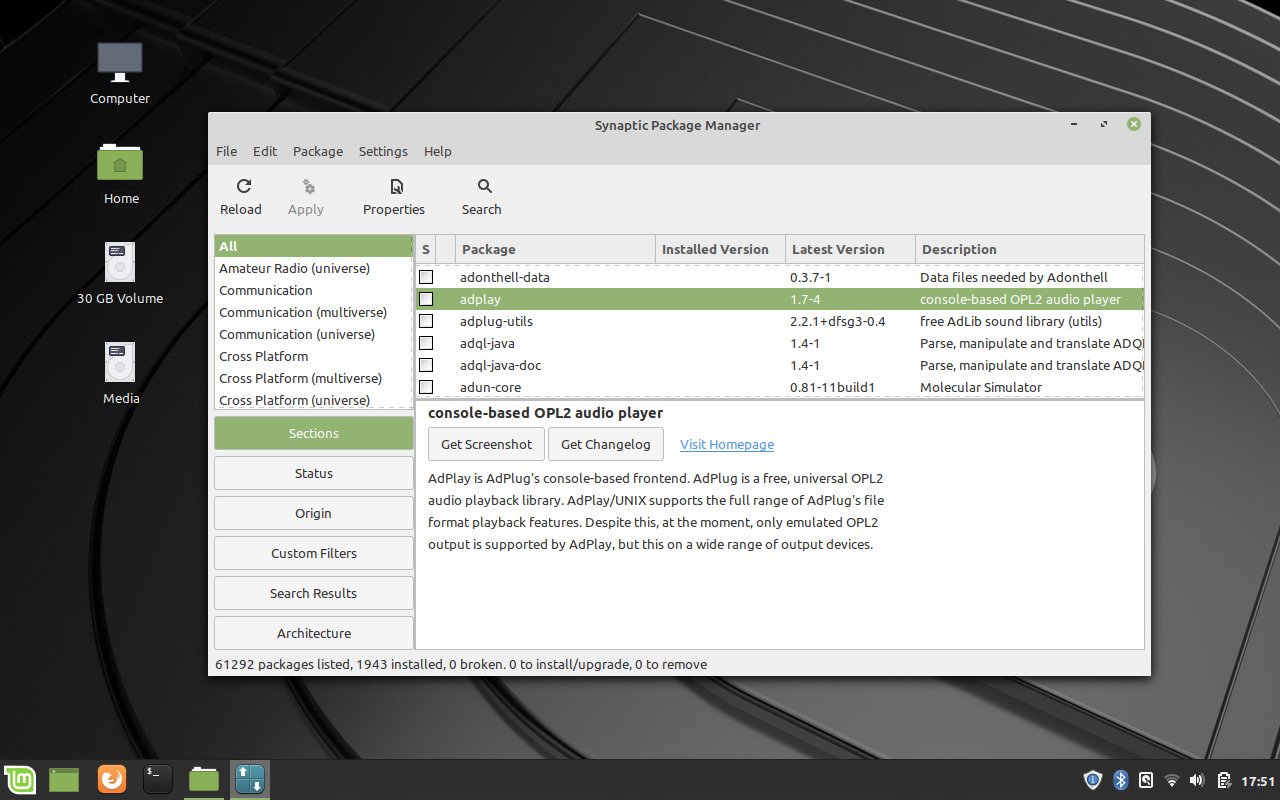Mark adonthell-data using its checkbox
This screenshot has height=800, width=1280.
pos(425,276)
